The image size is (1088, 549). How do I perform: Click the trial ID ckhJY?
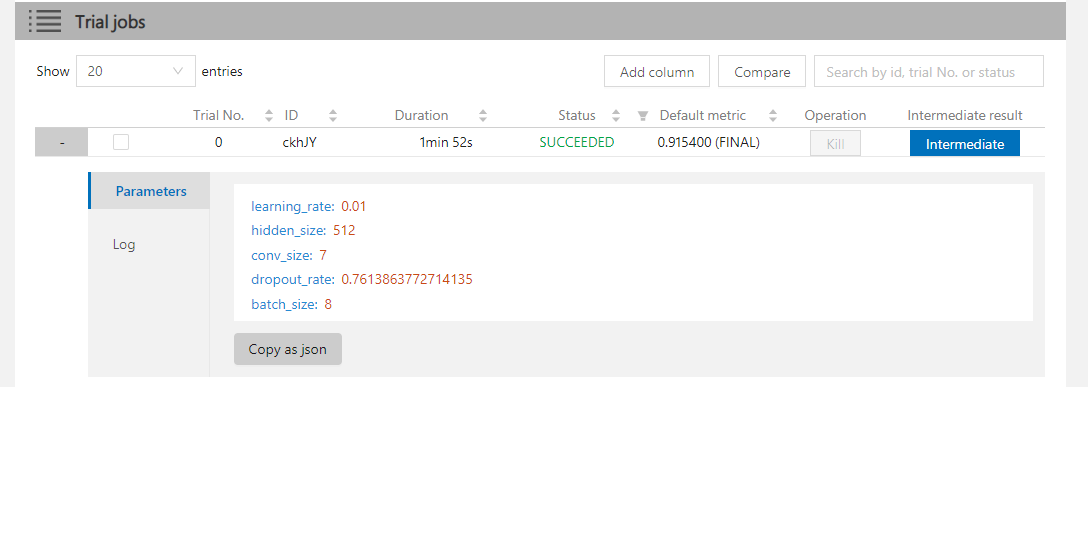pos(300,143)
